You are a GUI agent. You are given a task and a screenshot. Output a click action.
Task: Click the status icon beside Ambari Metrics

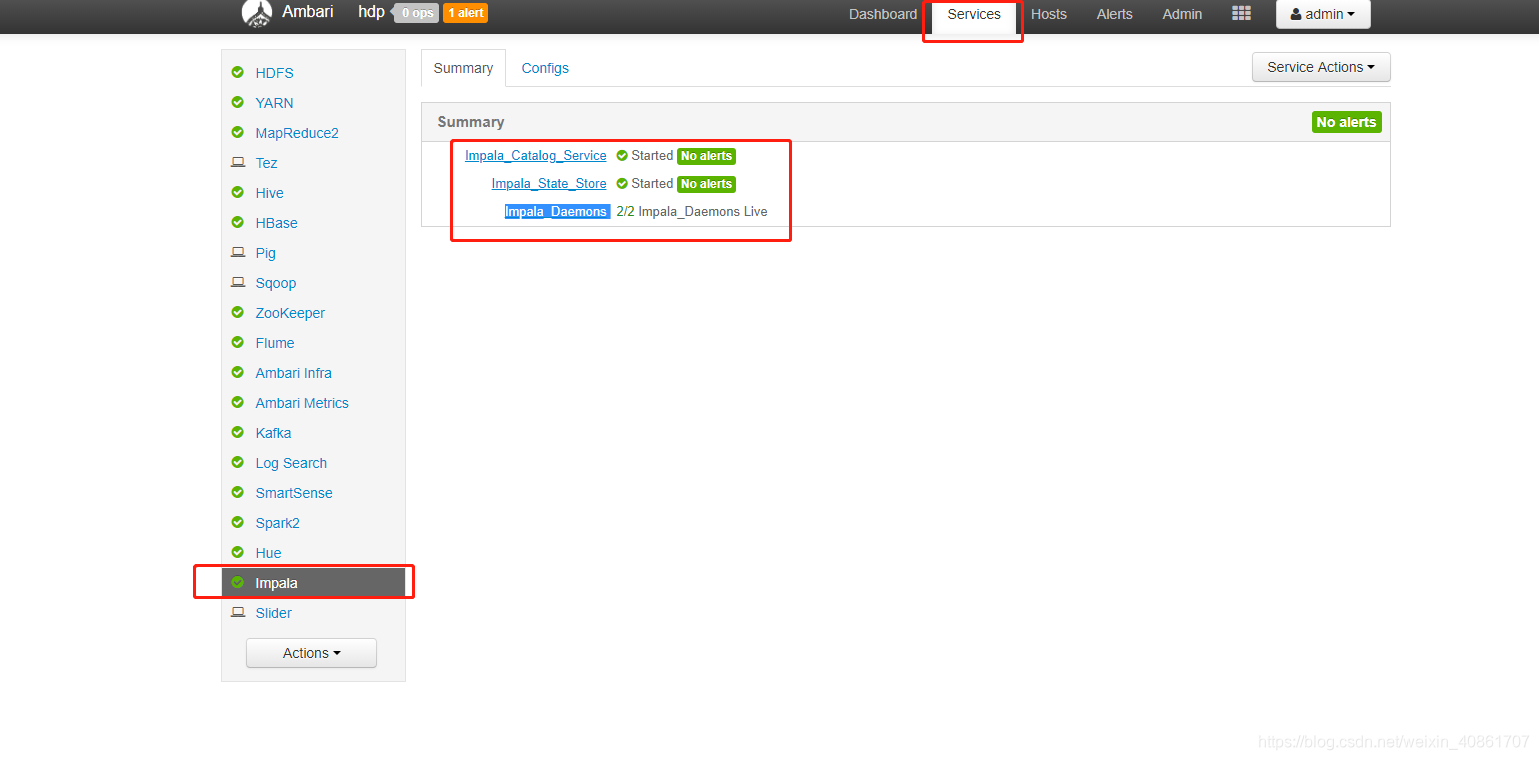(238, 402)
